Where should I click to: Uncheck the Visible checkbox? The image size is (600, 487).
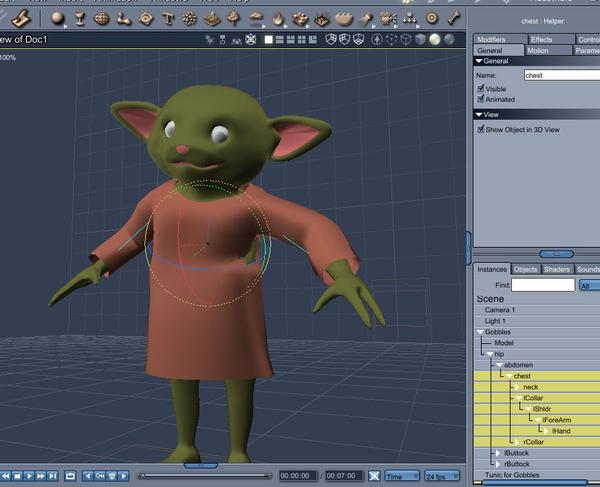click(x=481, y=88)
